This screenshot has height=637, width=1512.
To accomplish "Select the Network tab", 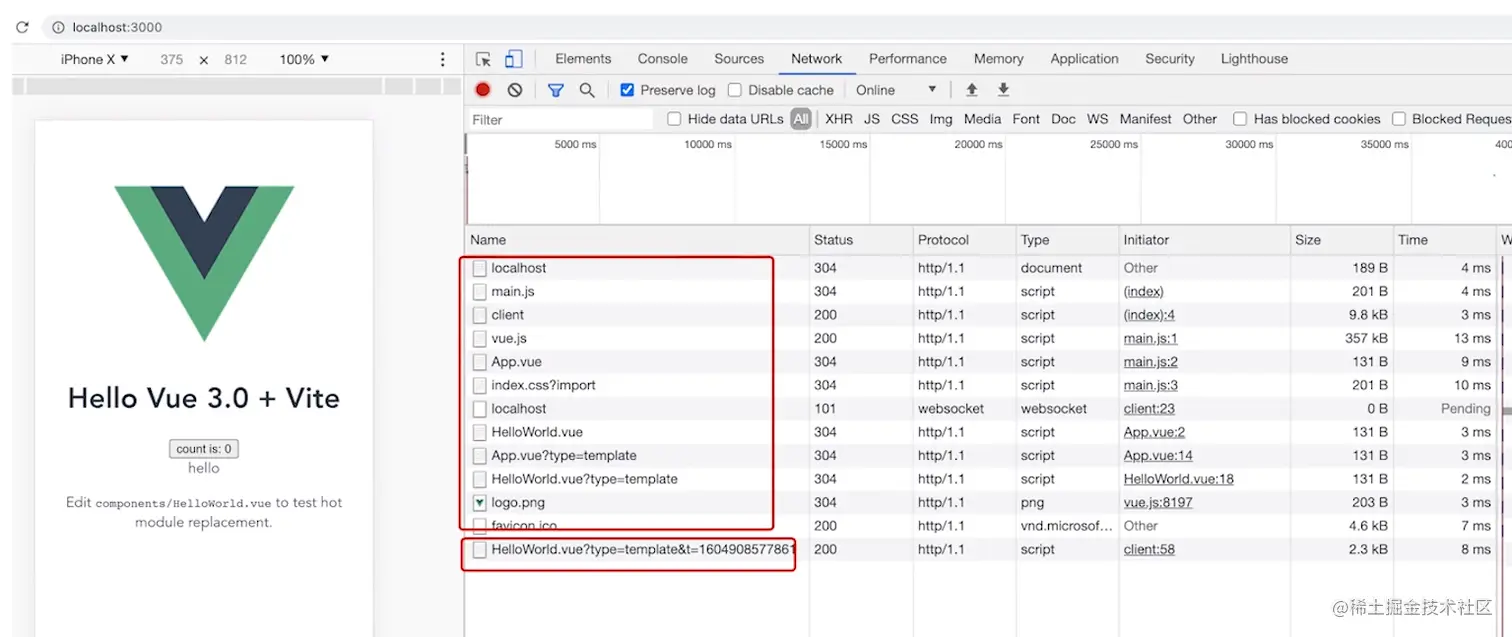I will pos(817,59).
